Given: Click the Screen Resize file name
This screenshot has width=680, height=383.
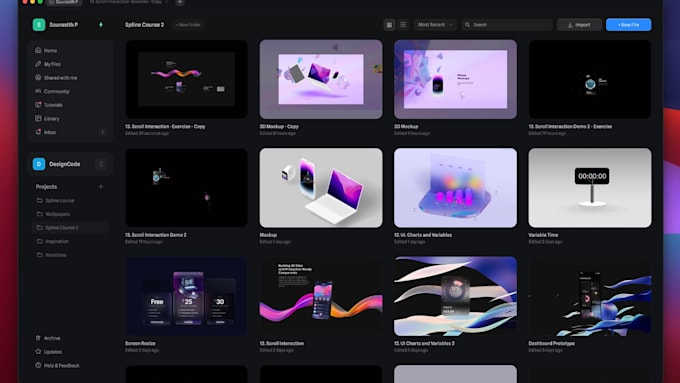Looking at the screenshot, I should (x=140, y=343).
